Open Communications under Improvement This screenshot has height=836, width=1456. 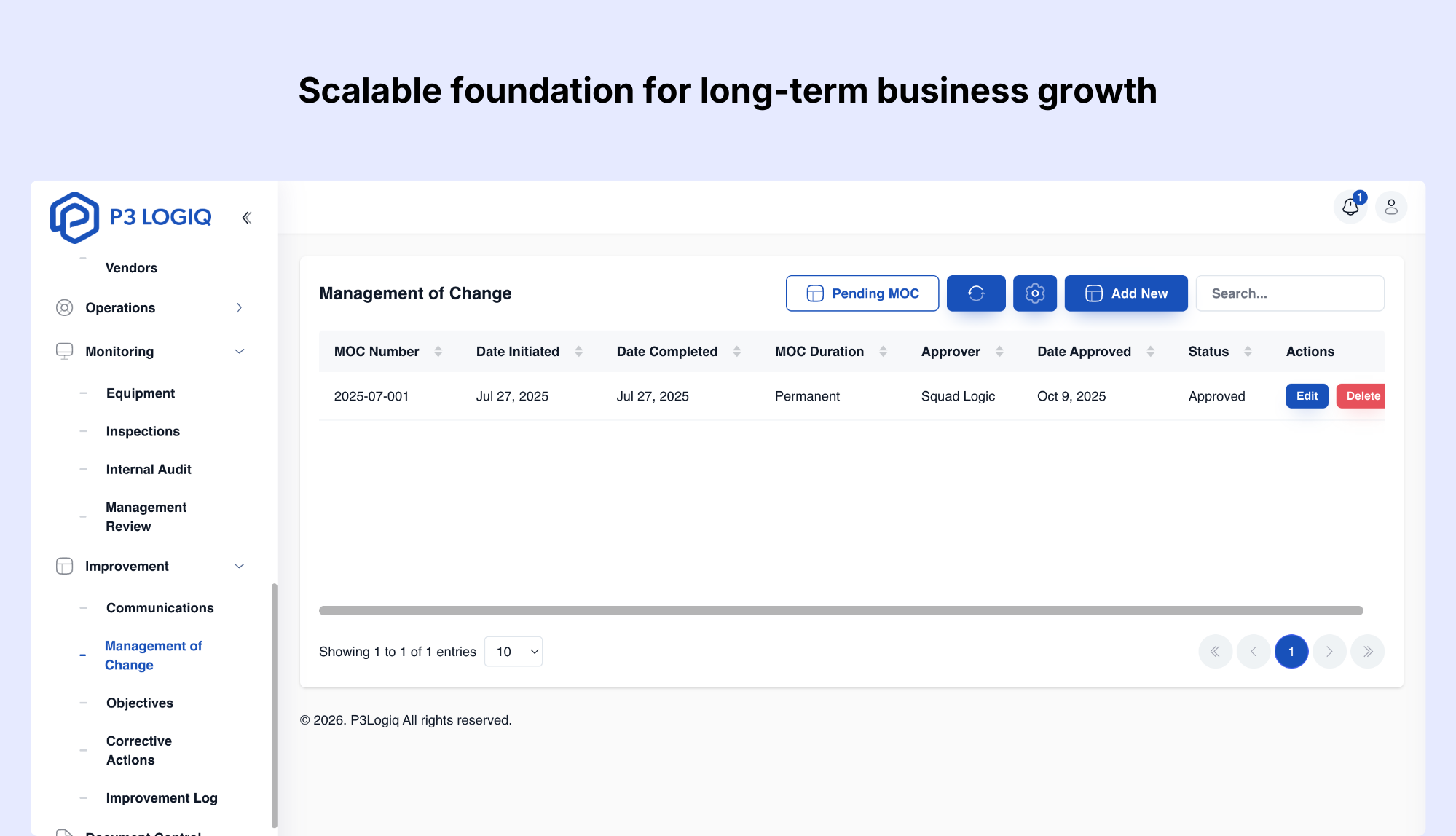click(x=160, y=608)
